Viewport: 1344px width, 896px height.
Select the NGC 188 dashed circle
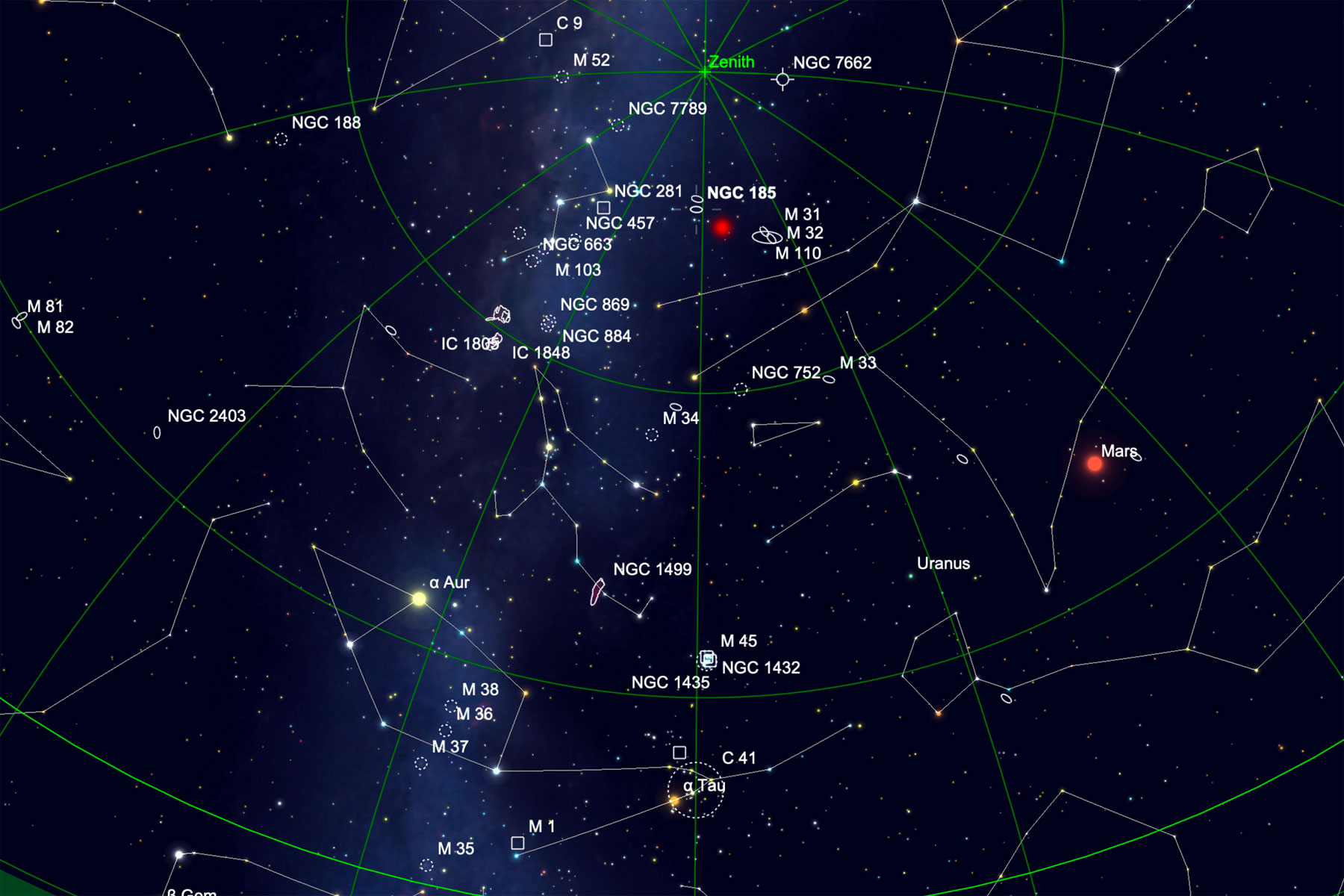281,139
